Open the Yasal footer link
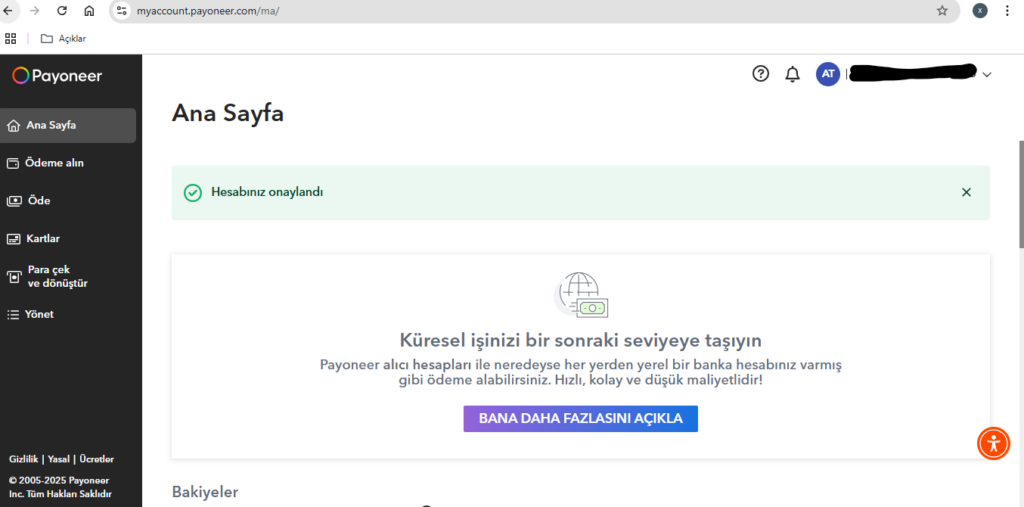Viewport: 1024px width, 507px height. click(x=58, y=459)
